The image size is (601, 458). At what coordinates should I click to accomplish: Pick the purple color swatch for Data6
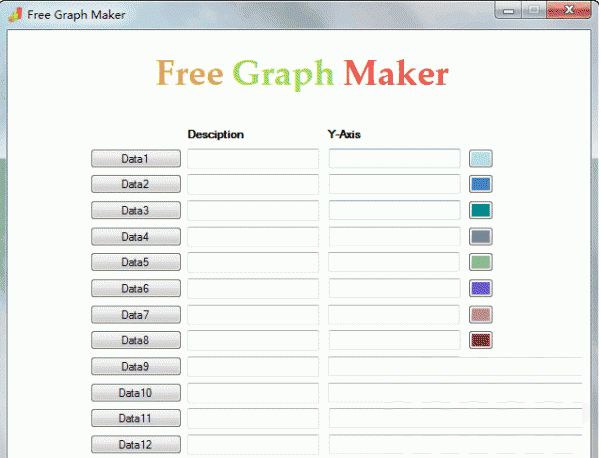click(x=481, y=288)
